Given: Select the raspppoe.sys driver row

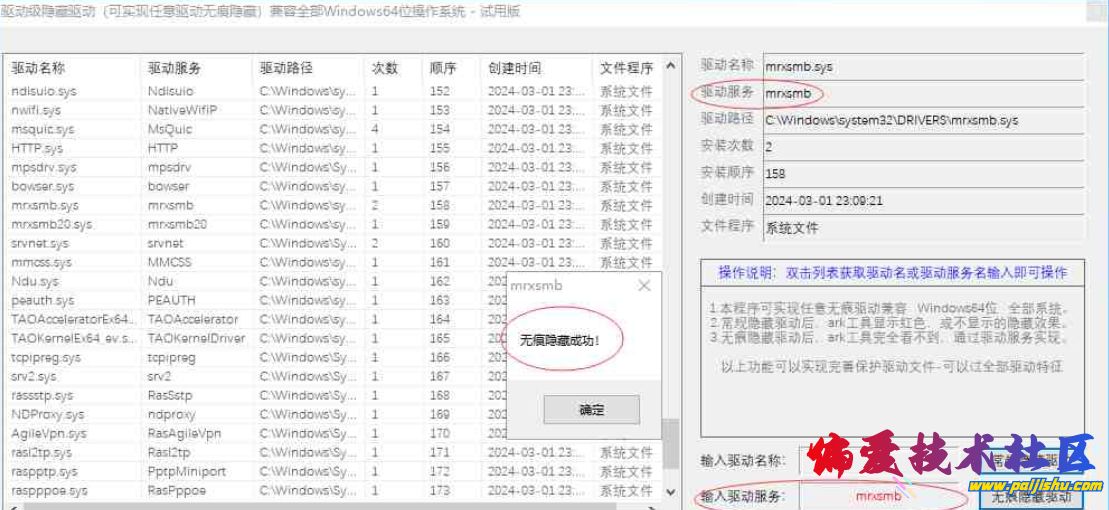Looking at the screenshot, I should pos(50,490).
